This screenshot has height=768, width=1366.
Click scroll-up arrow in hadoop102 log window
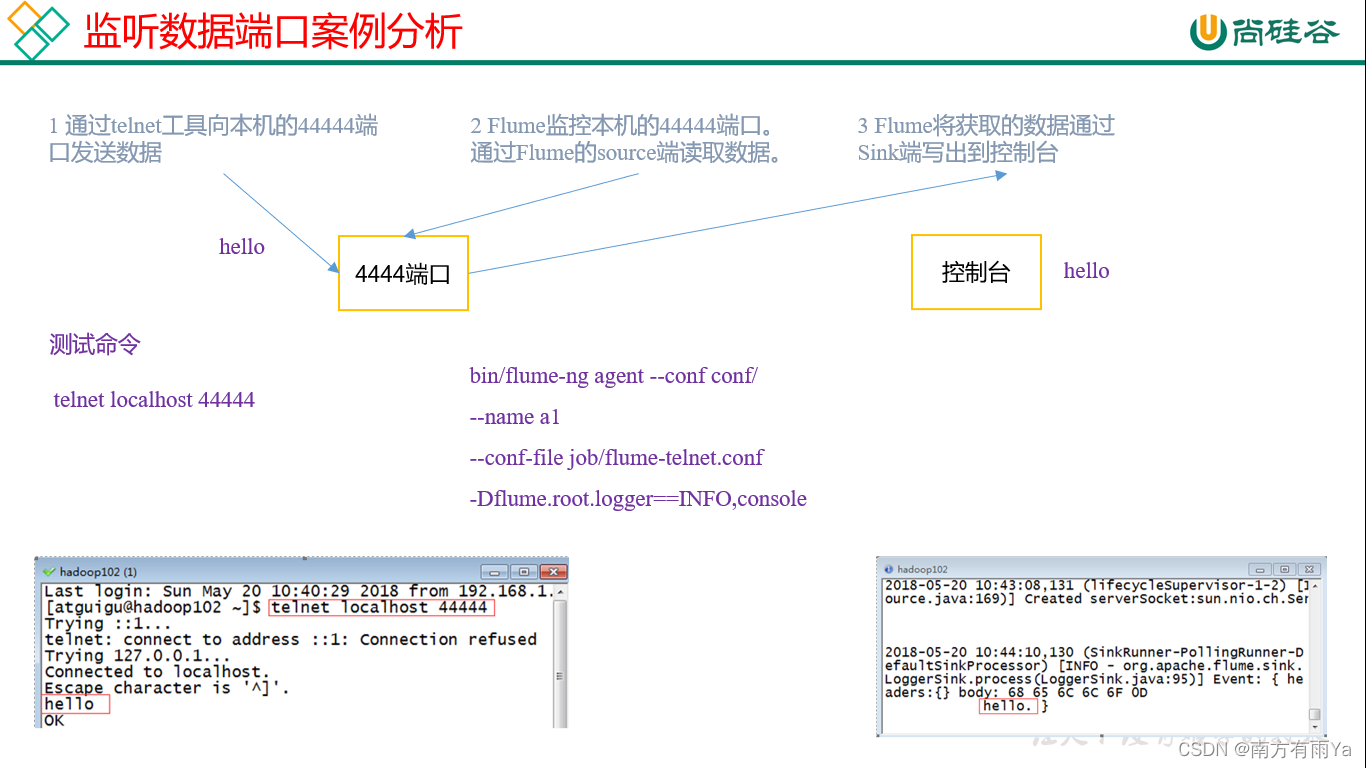pos(1314,585)
